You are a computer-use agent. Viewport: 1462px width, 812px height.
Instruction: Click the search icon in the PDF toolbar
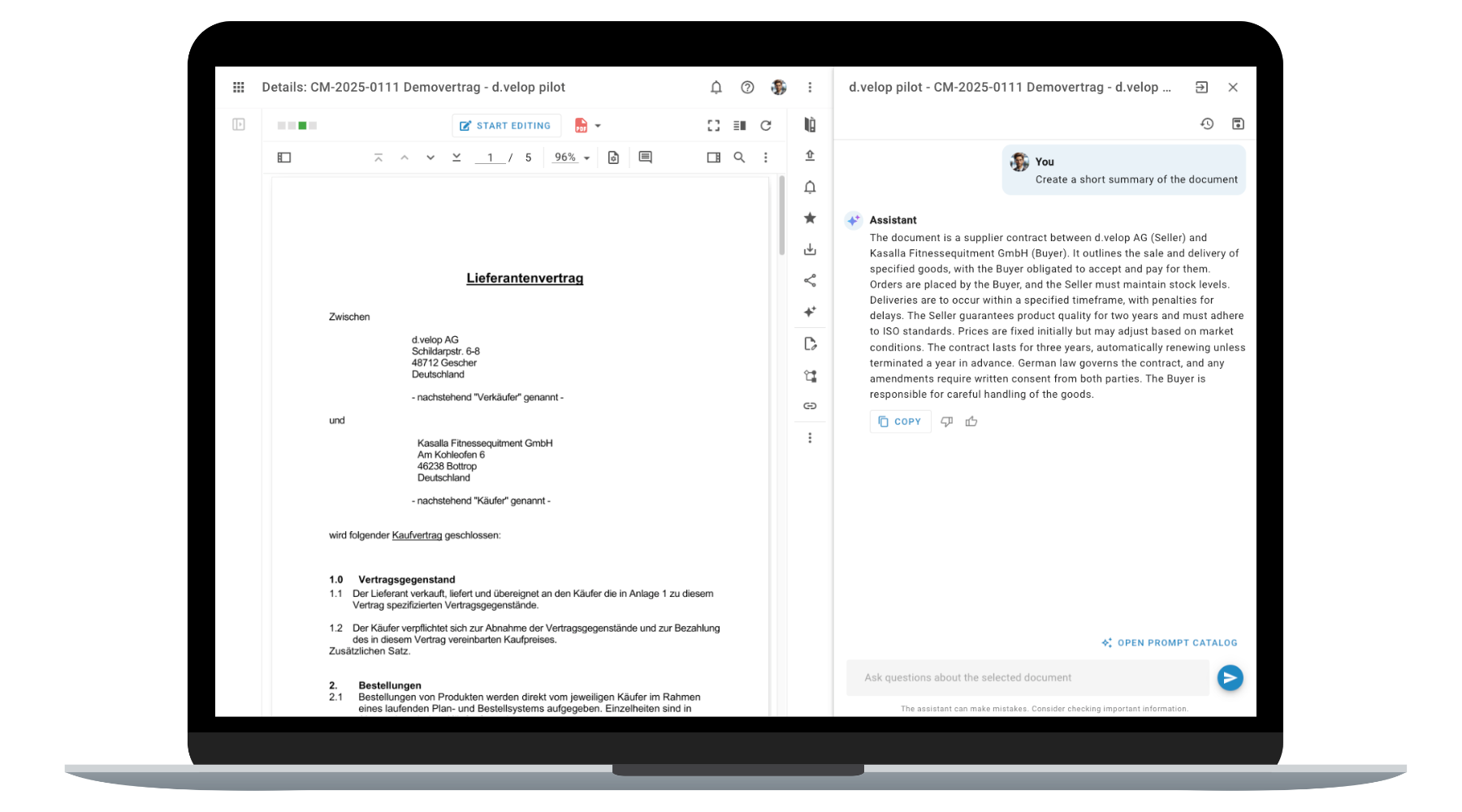[739, 158]
